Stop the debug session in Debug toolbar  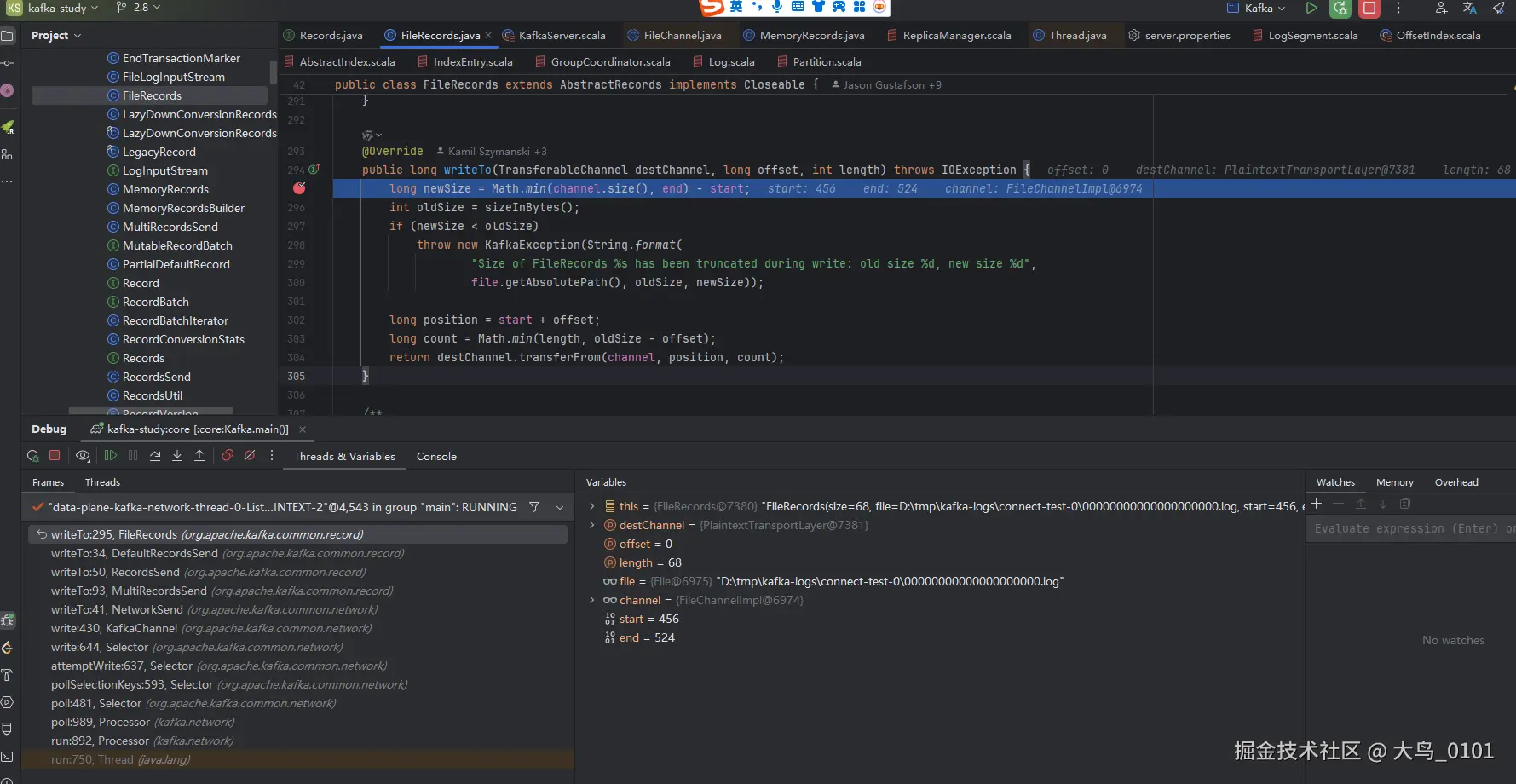click(55, 456)
